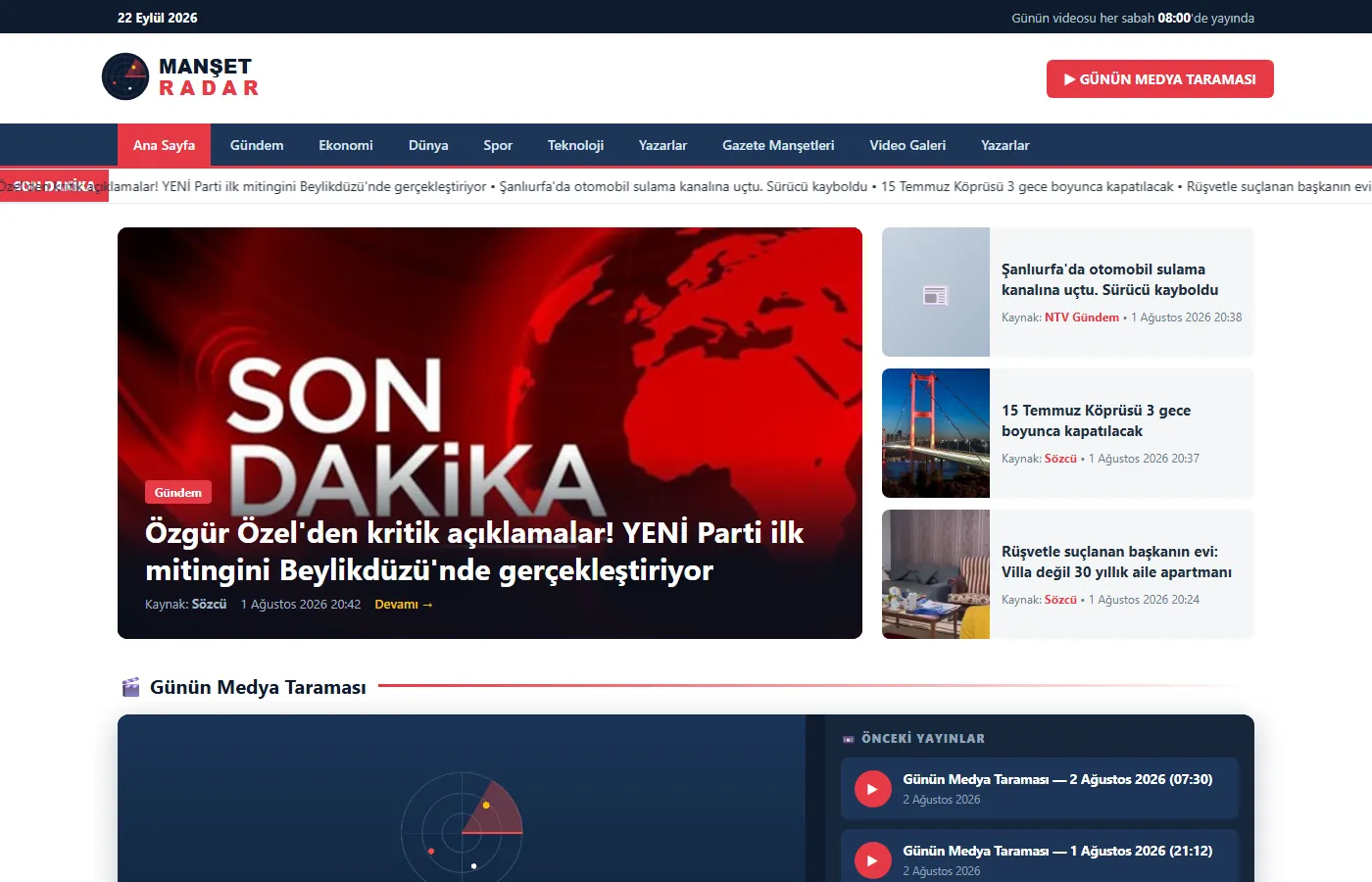Image resolution: width=1372 pixels, height=882 pixels.
Task: Open the Spor section
Action: [498, 145]
